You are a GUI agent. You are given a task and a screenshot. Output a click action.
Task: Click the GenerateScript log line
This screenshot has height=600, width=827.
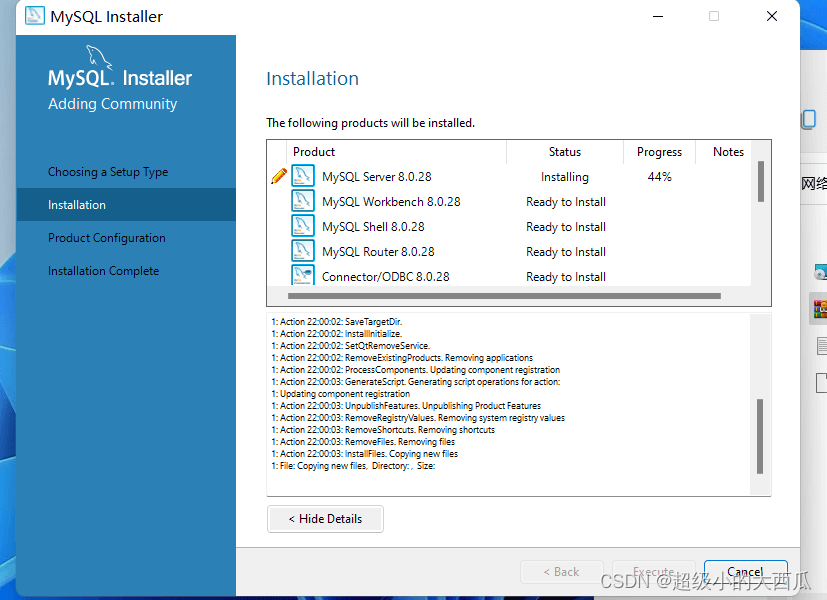tap(416, 382)
